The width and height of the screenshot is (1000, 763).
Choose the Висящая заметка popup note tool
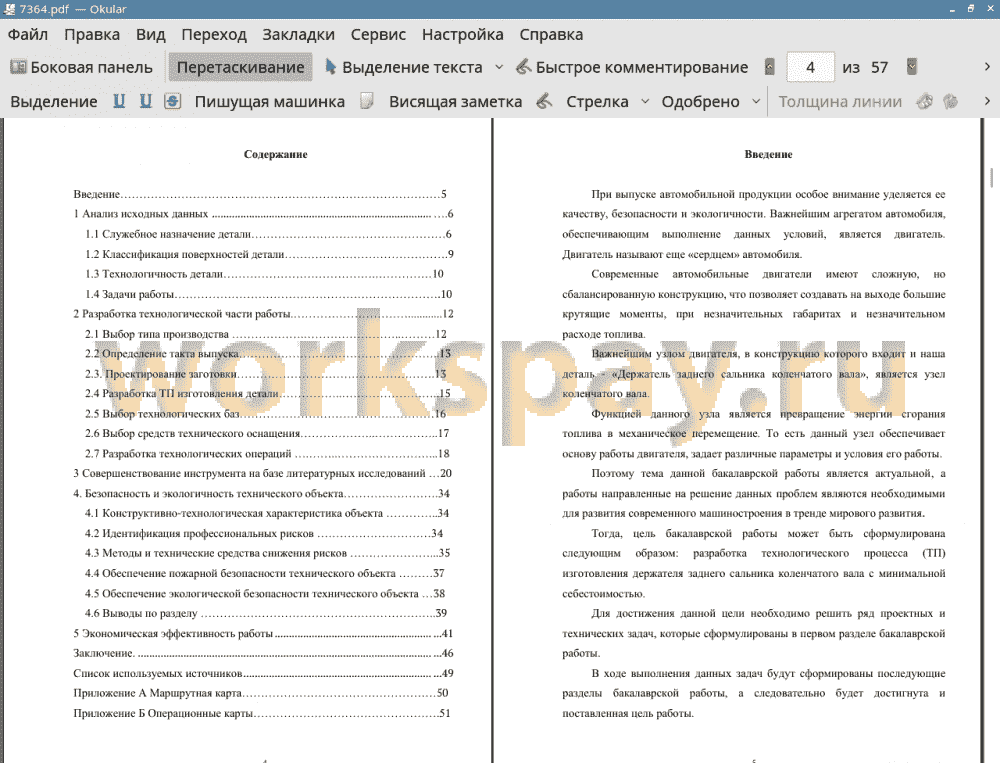tap(455, 101)
